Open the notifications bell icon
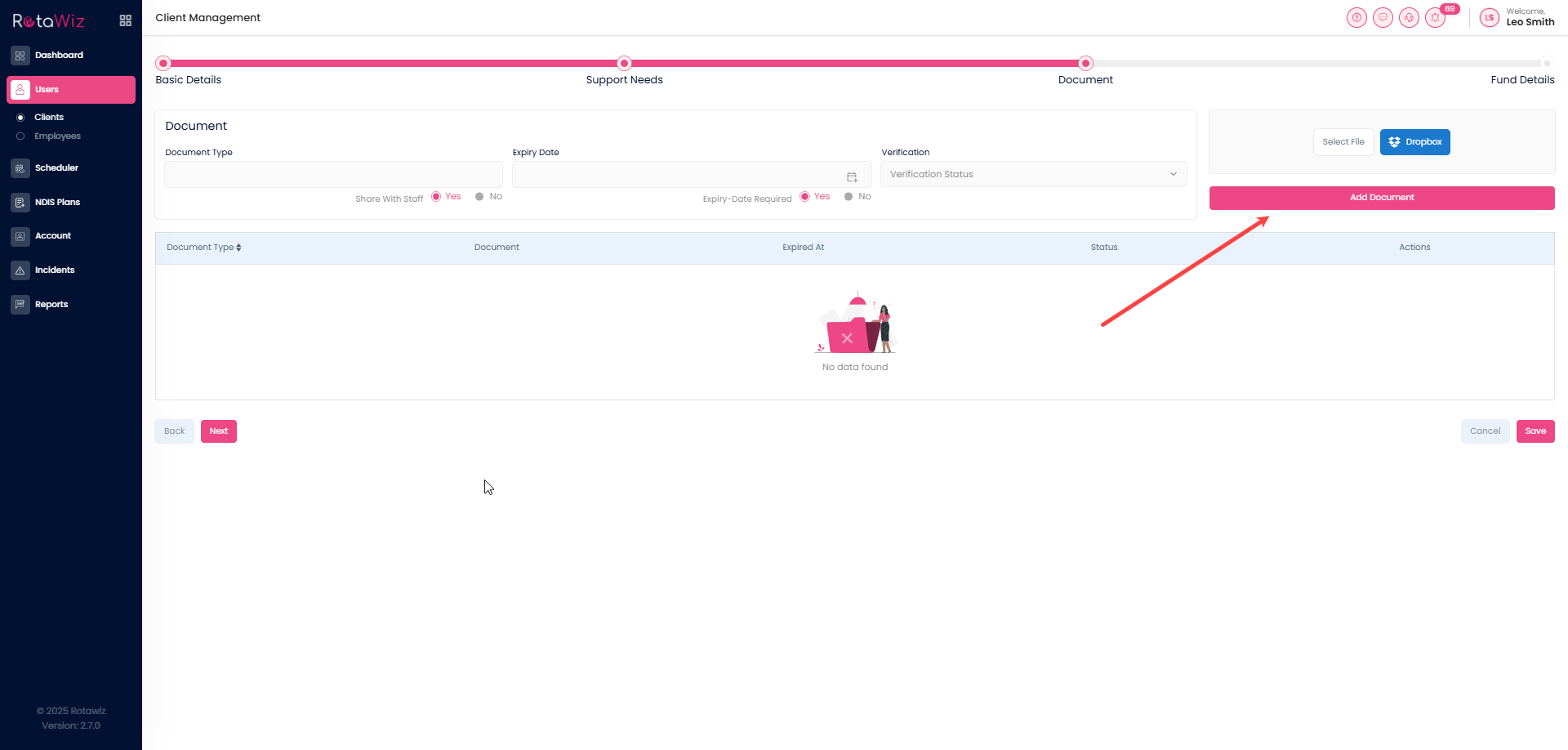Viewport: 1568px width, 750px height. [1435, 18]
